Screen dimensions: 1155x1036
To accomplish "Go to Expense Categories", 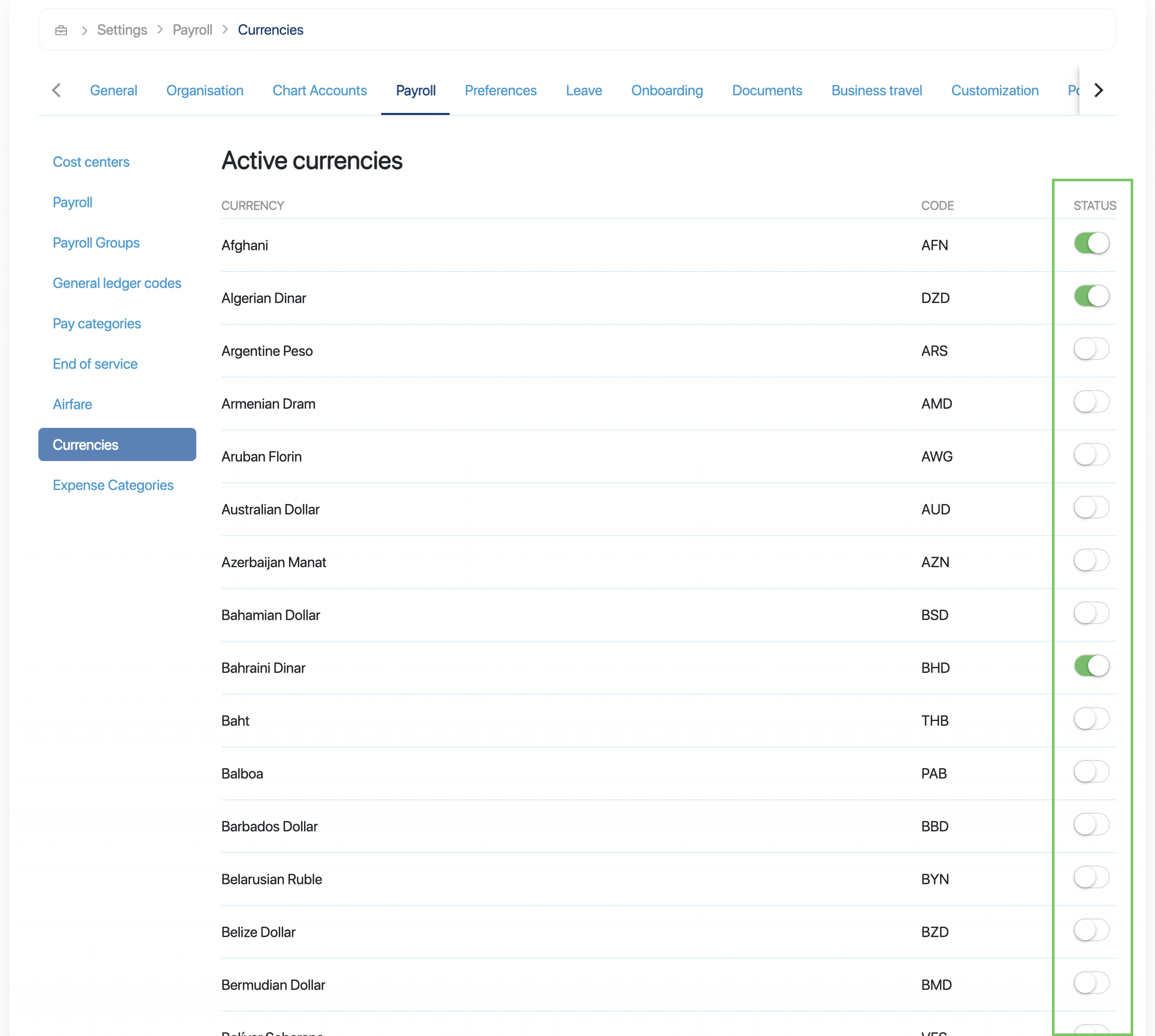I will [x=113, y=485].
